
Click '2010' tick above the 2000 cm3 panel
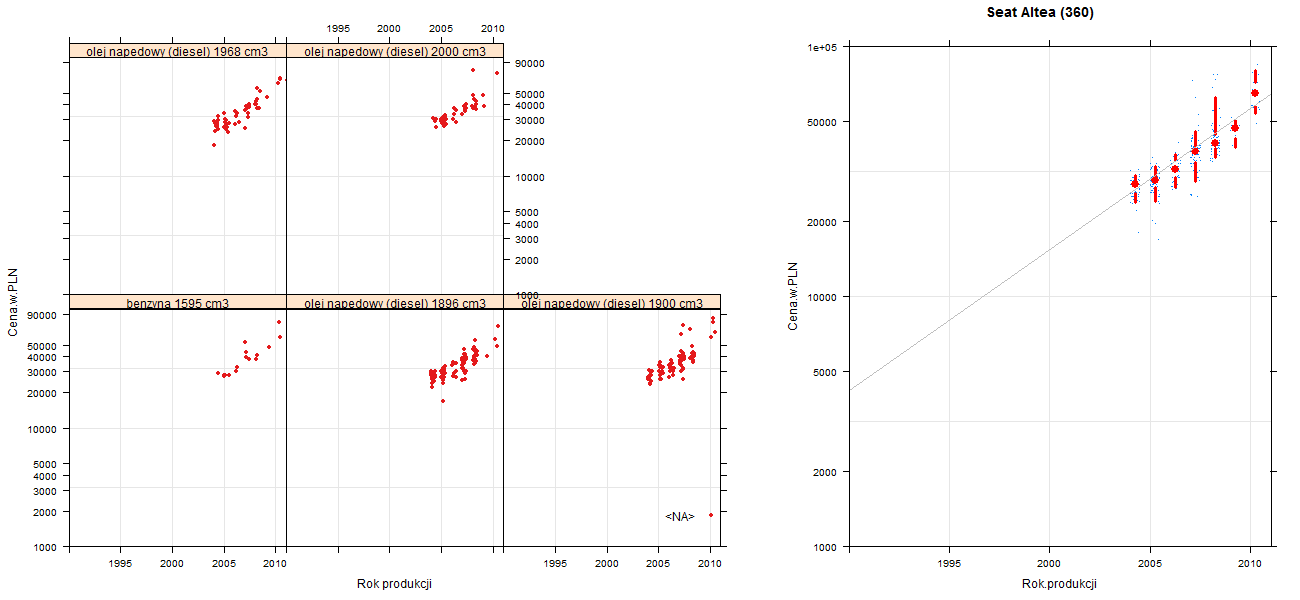click(x=492, y=28)
